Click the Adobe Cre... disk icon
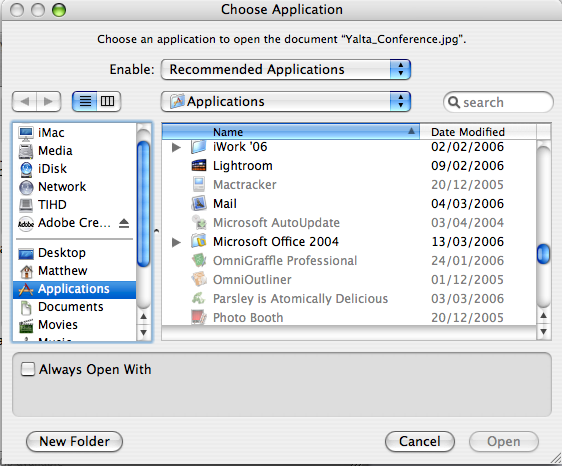 tap(26, 223)
